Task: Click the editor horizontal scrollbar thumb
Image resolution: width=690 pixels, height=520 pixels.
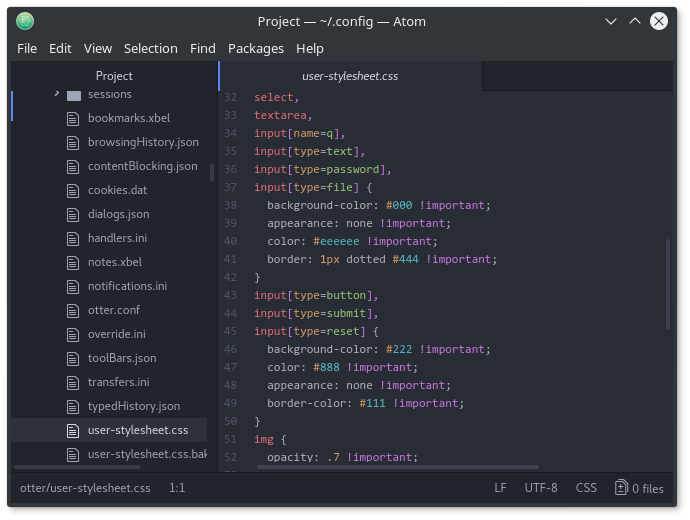Action: coord(398,467)
